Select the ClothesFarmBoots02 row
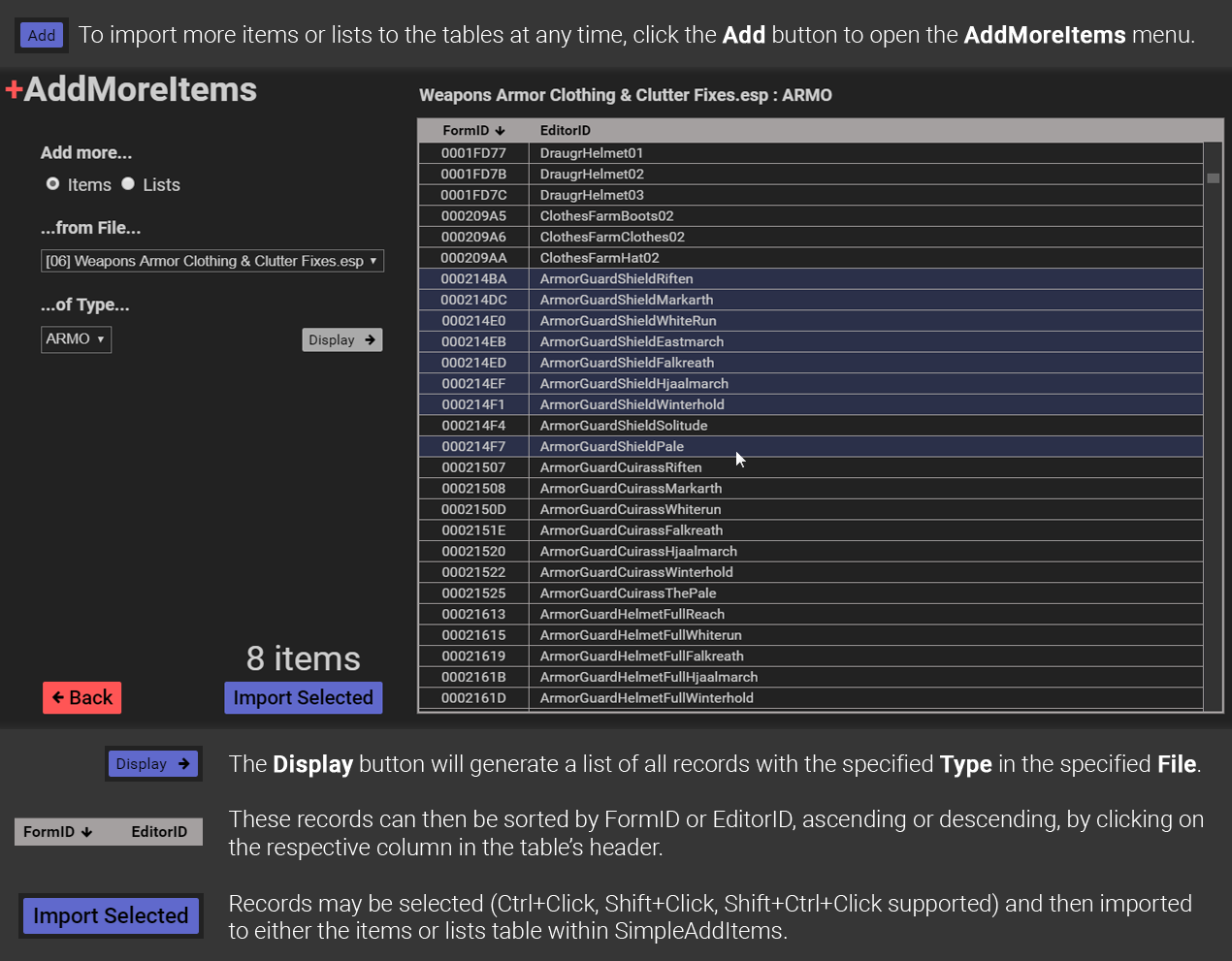 606,216
